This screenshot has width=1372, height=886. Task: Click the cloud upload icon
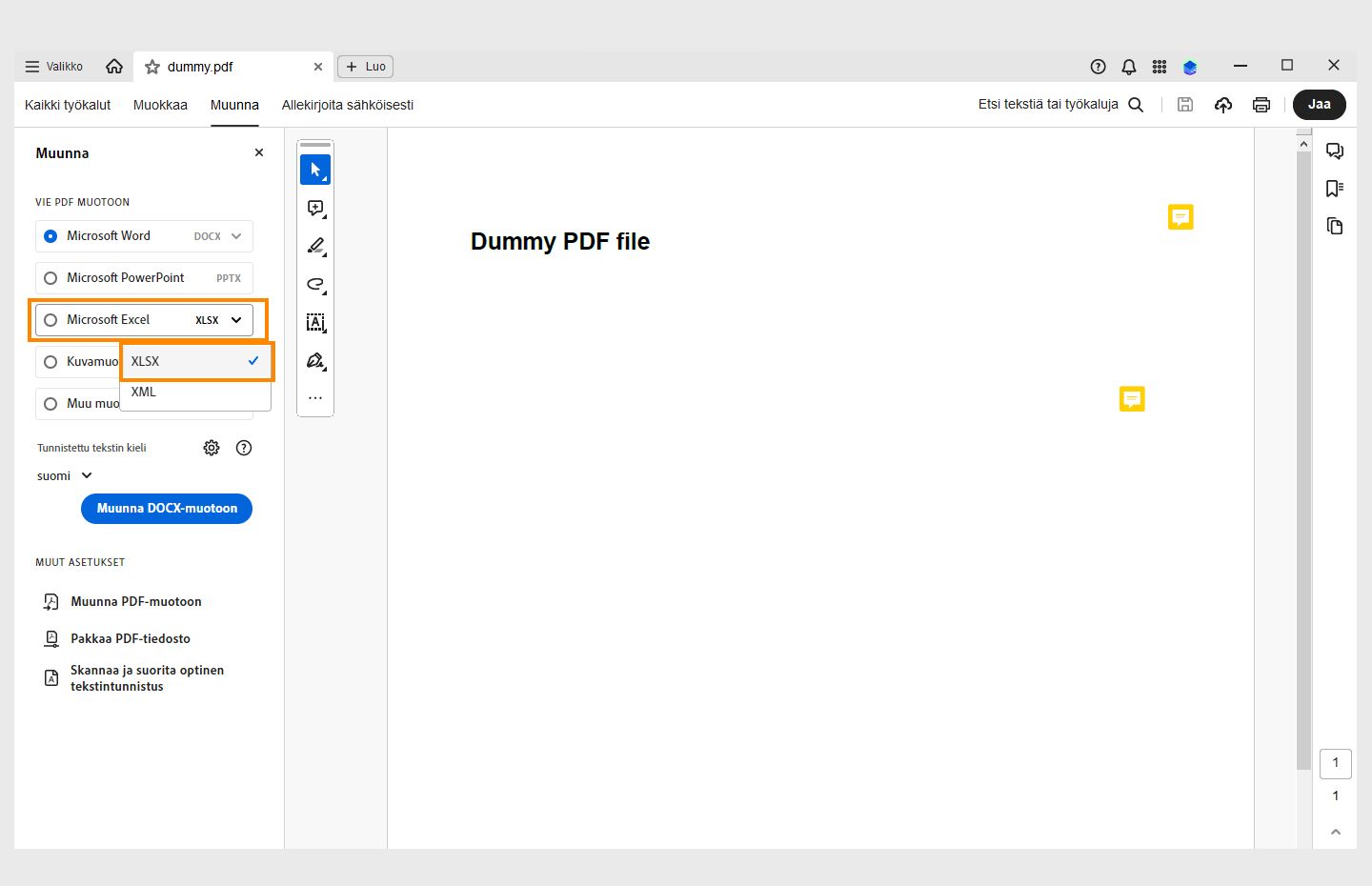point(1223,105)
